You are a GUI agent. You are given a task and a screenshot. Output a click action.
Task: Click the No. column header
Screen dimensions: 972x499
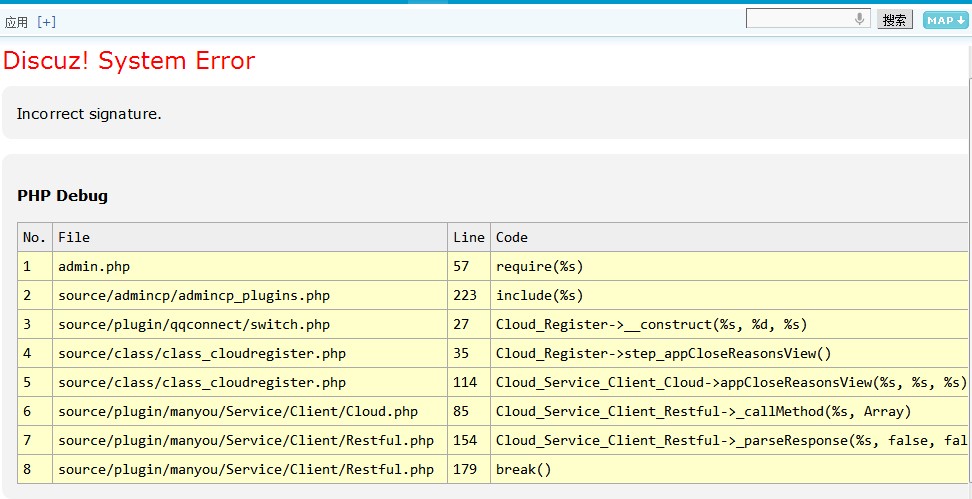pos(35,237)
